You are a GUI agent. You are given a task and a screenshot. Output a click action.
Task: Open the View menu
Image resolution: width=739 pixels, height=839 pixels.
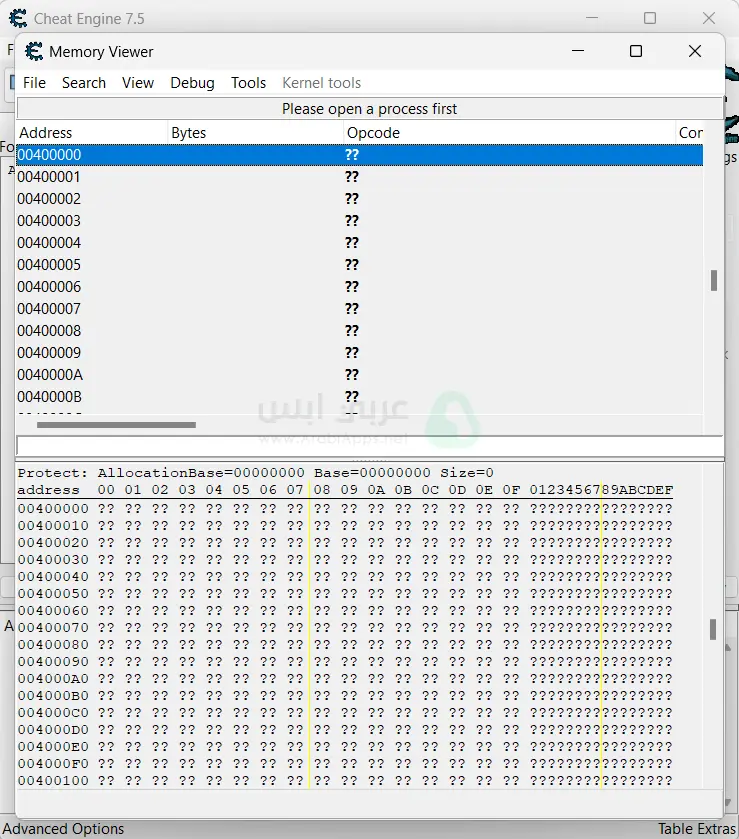(x=138, y=83)
